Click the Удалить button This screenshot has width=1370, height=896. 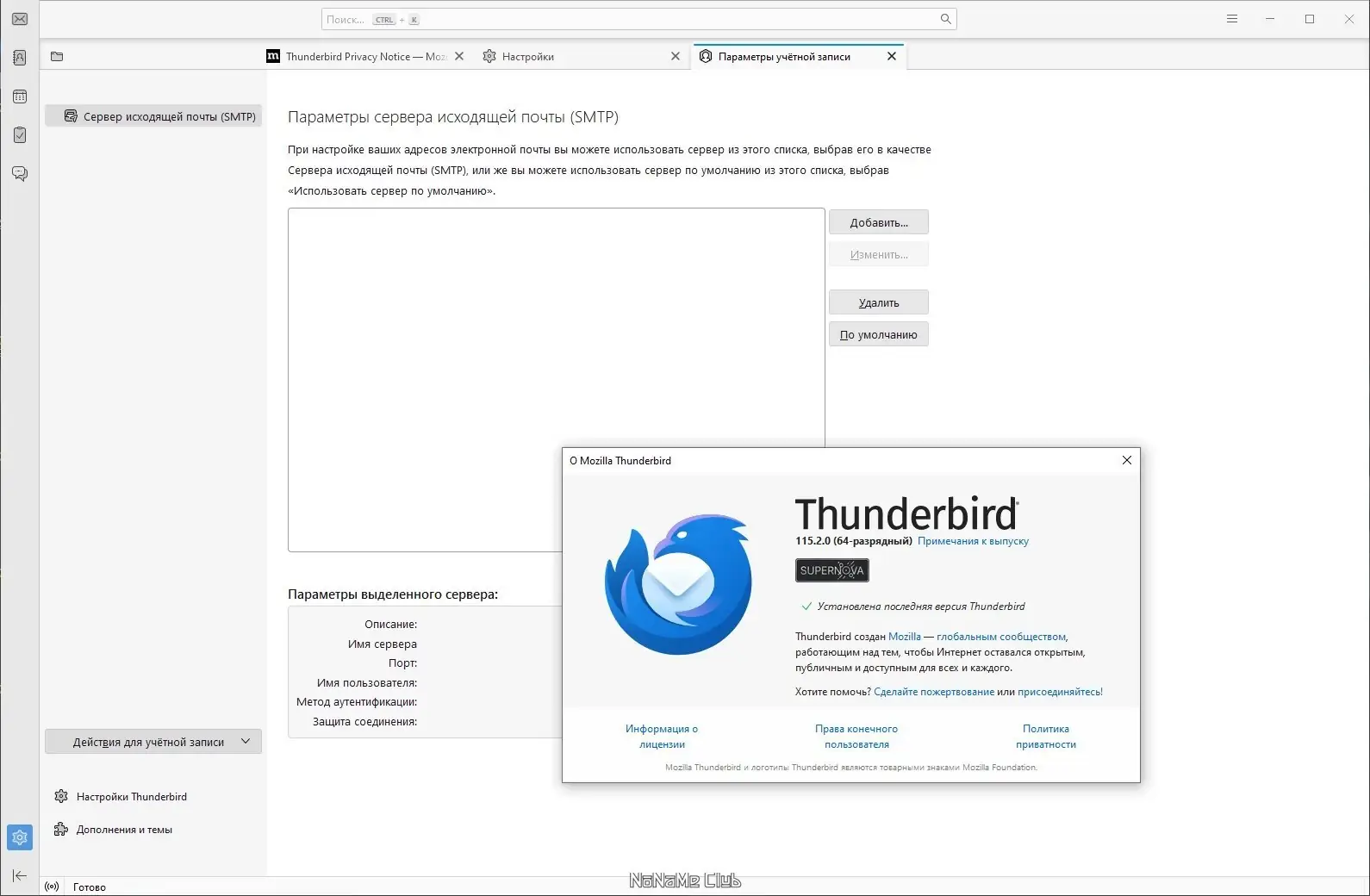(x=879, y=302)
